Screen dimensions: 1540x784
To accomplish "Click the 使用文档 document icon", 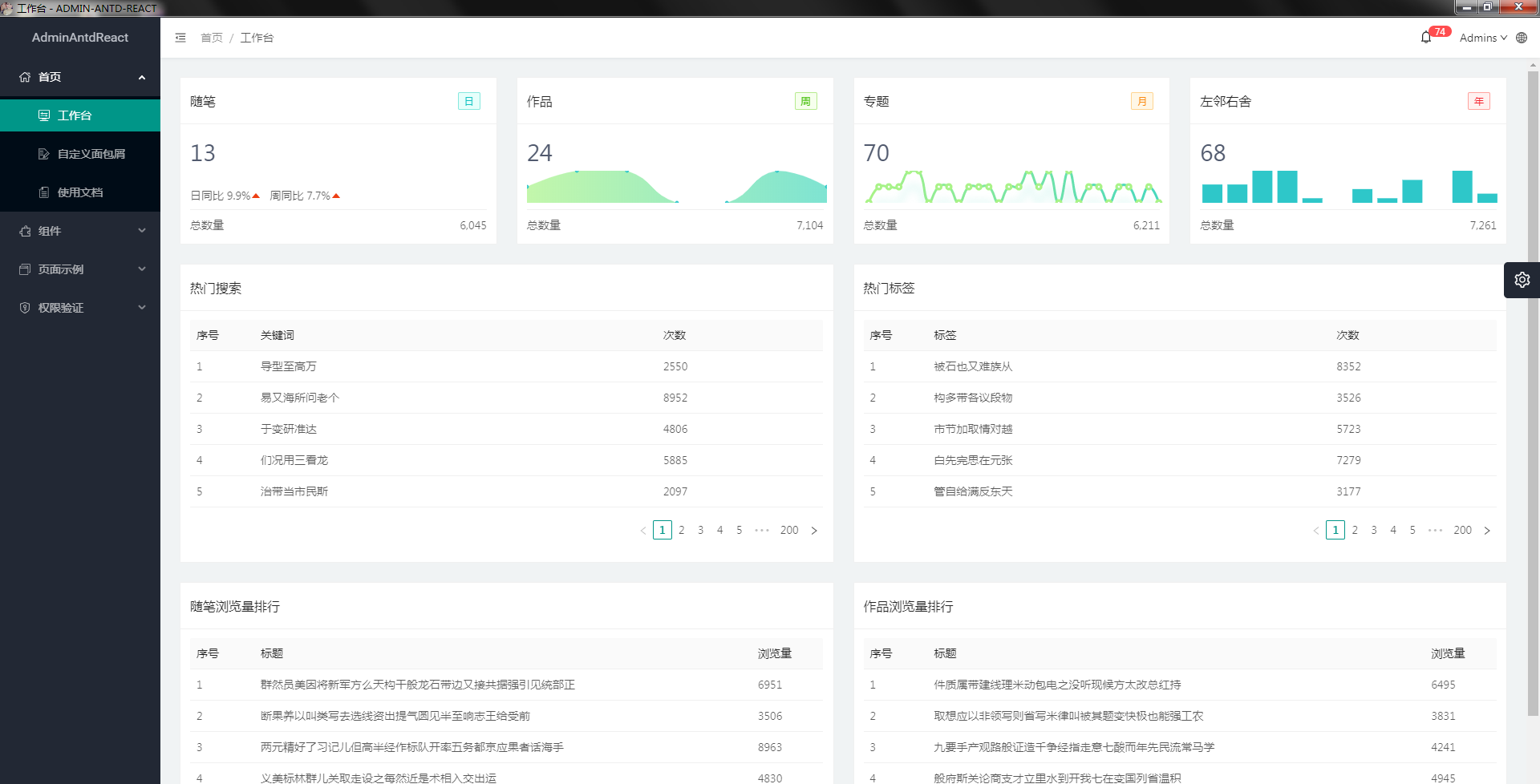I will (x=44, y=192).
